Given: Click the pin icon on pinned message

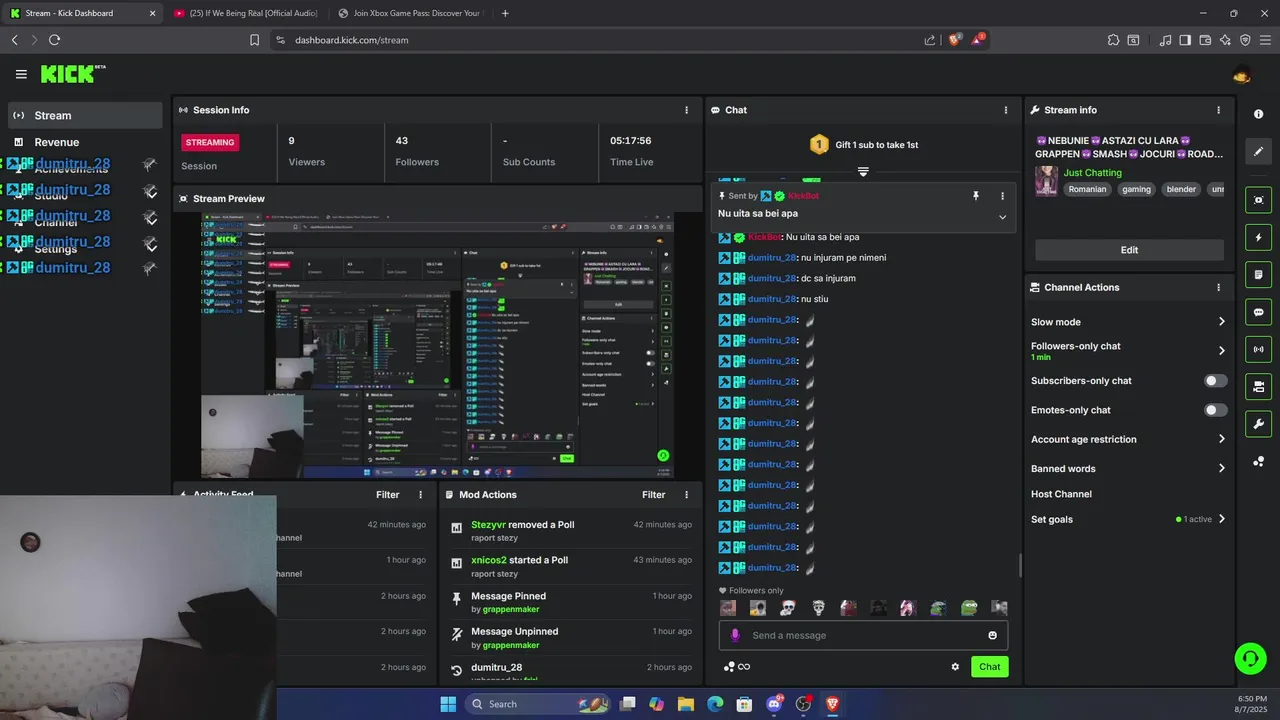Looking at the screenshot, I should [976, 196].
